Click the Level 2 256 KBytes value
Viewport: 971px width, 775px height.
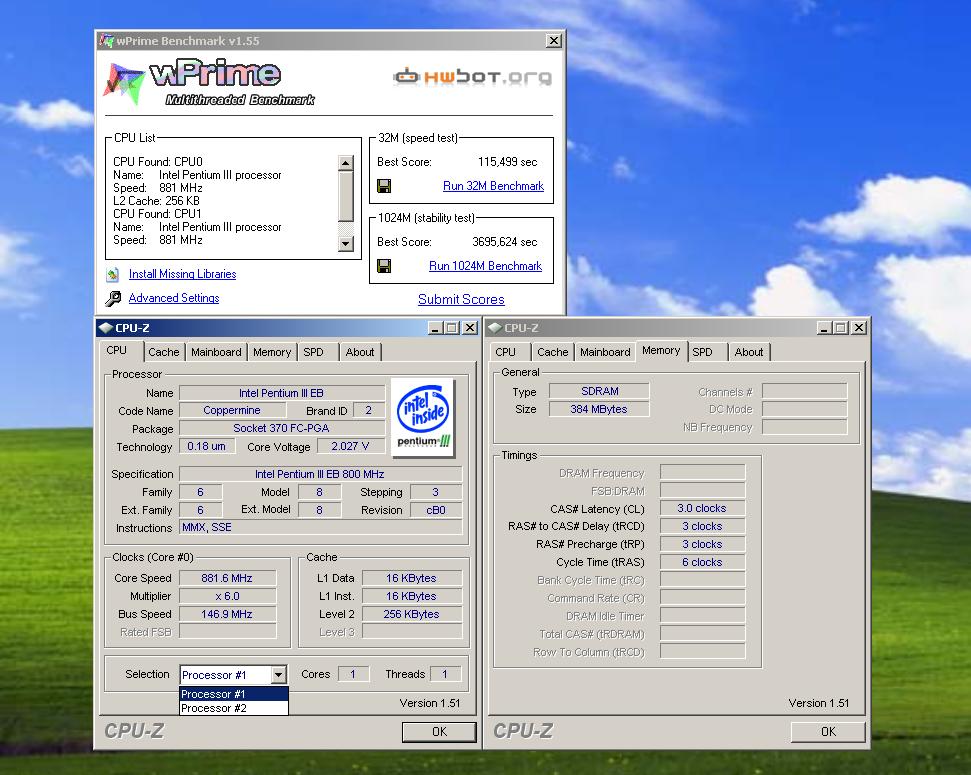(x=412, y=614)
